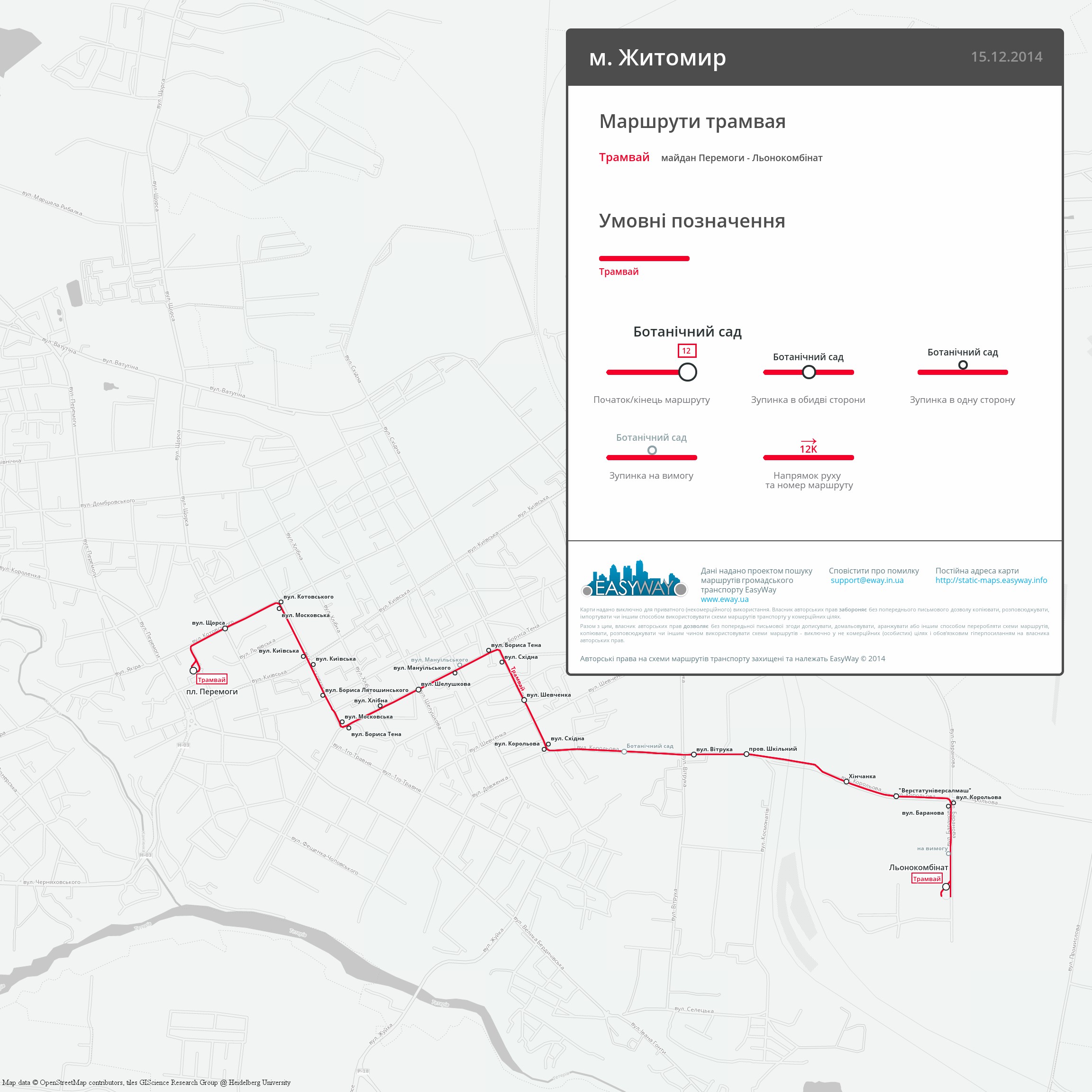1092x1092 pixels.
Task: Click the пл. Перемоги terminus stop marker
Action: click(193, 670)
